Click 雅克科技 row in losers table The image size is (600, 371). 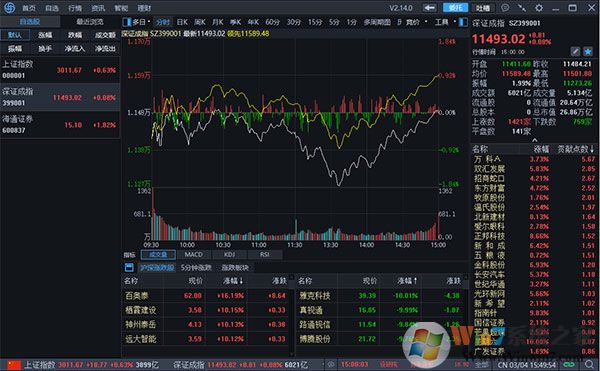[380, 295]
